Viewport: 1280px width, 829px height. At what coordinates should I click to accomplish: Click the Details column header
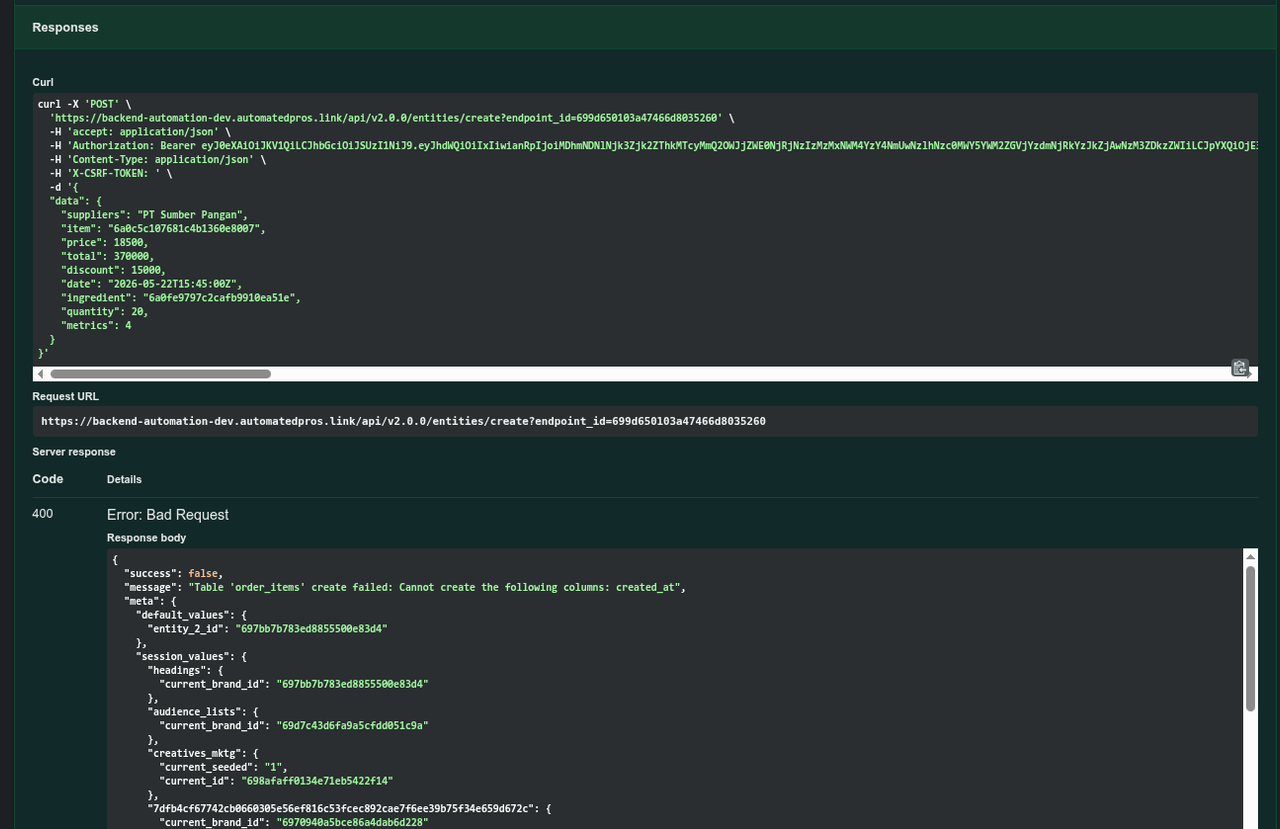coord(124,479)
